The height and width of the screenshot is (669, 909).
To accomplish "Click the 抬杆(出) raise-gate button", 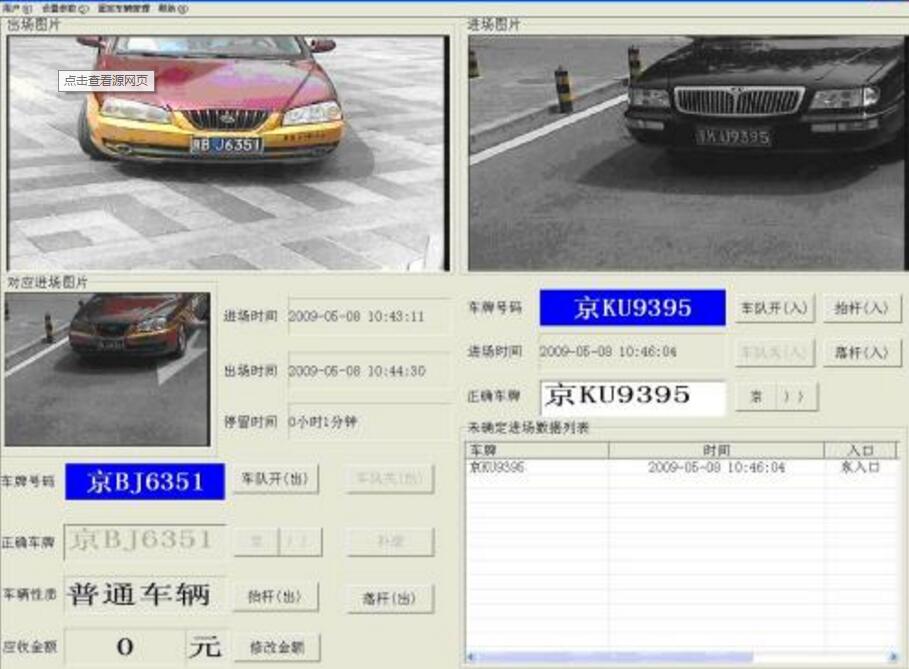I will (x=277, y=596).
